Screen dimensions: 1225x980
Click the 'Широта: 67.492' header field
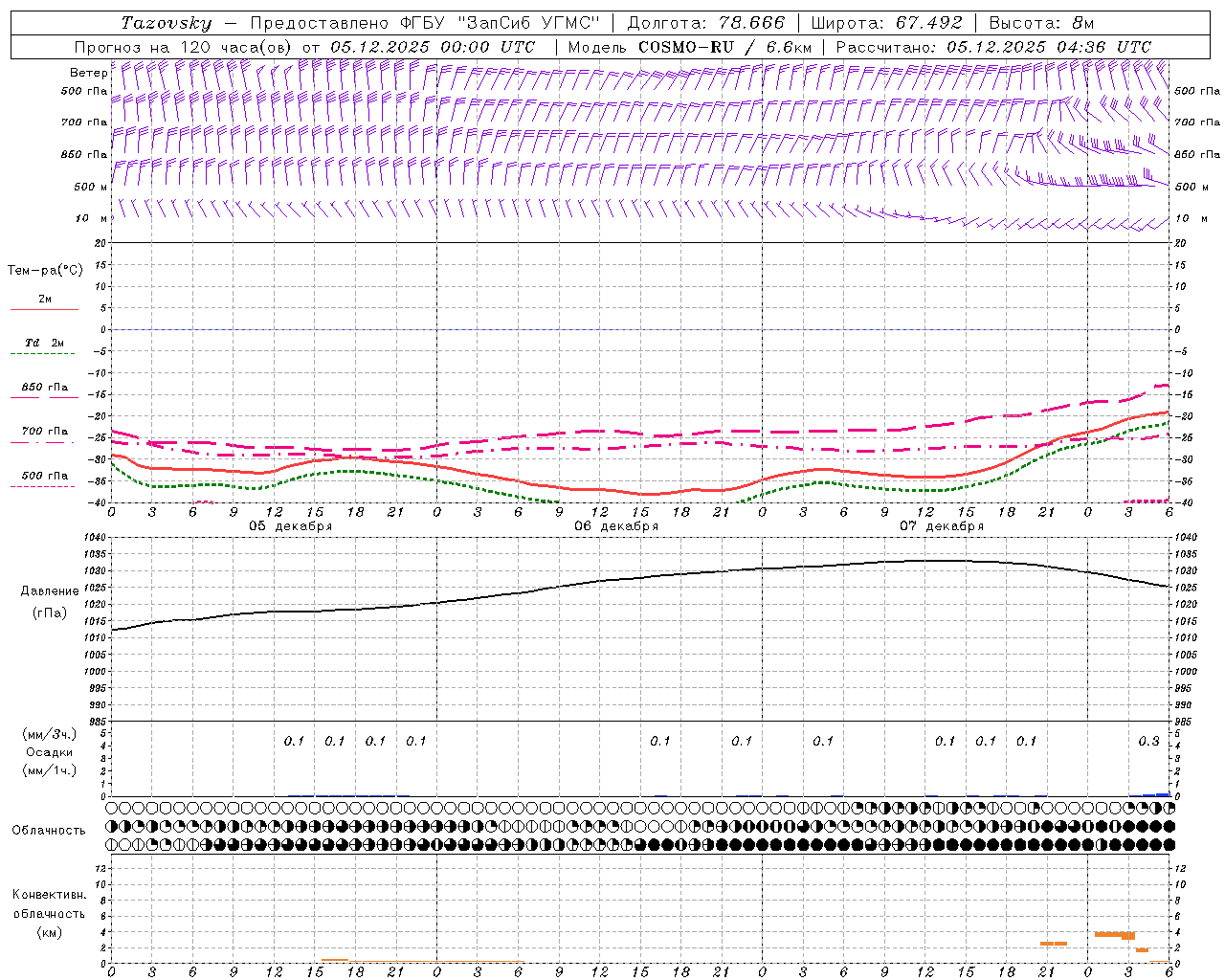[887, 23]
